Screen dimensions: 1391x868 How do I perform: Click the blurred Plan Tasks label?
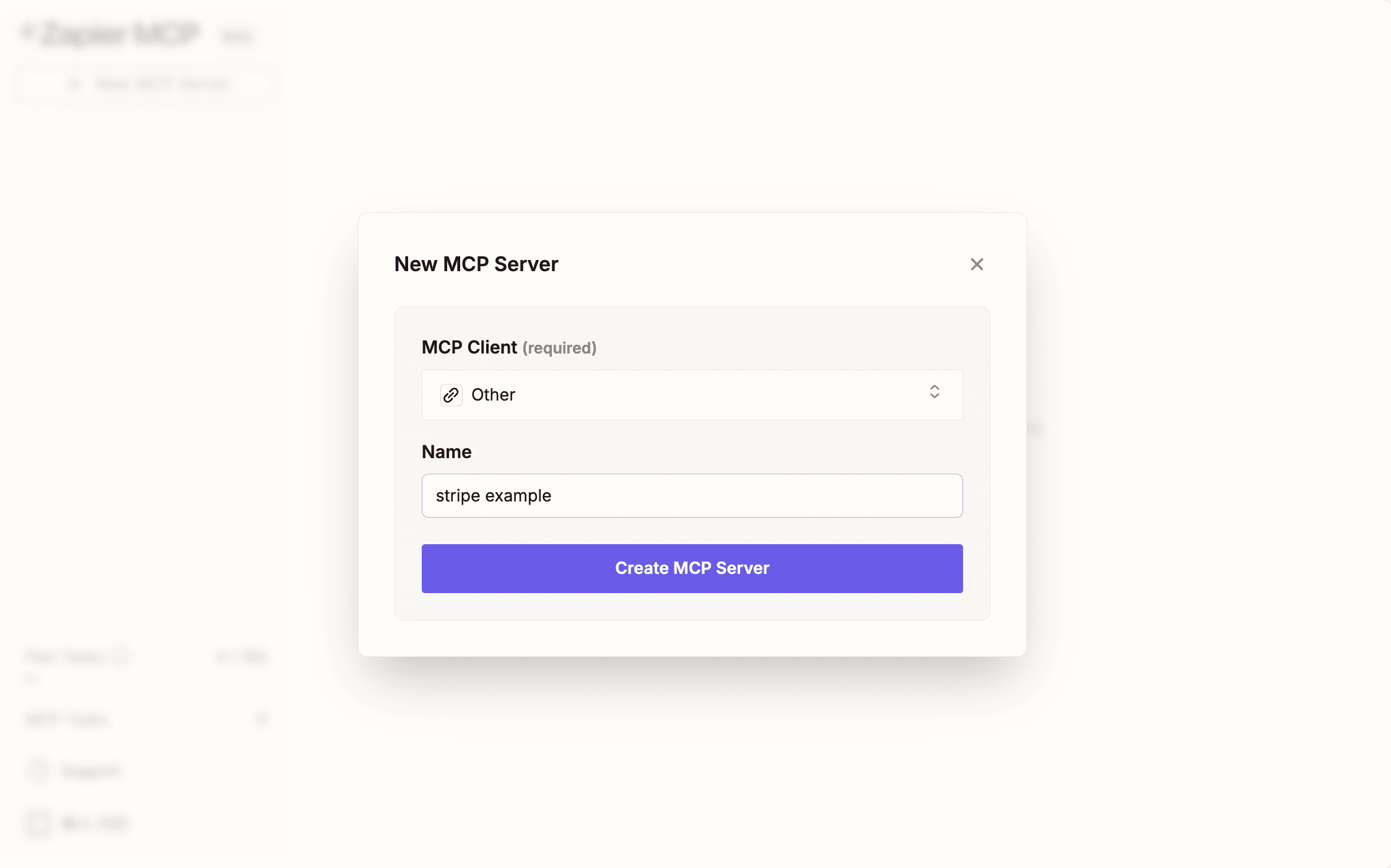[x=65, y=656]
